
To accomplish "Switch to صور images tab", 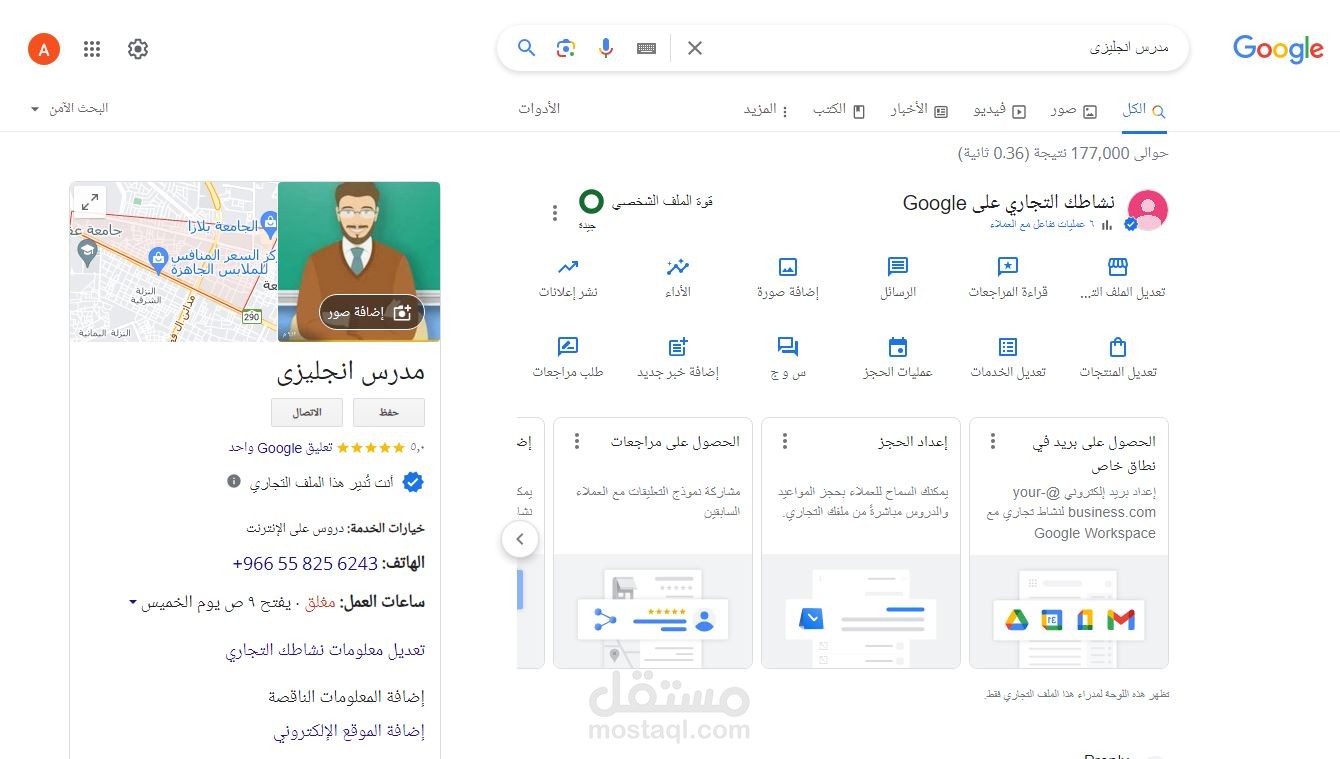I will point(1073,110).
